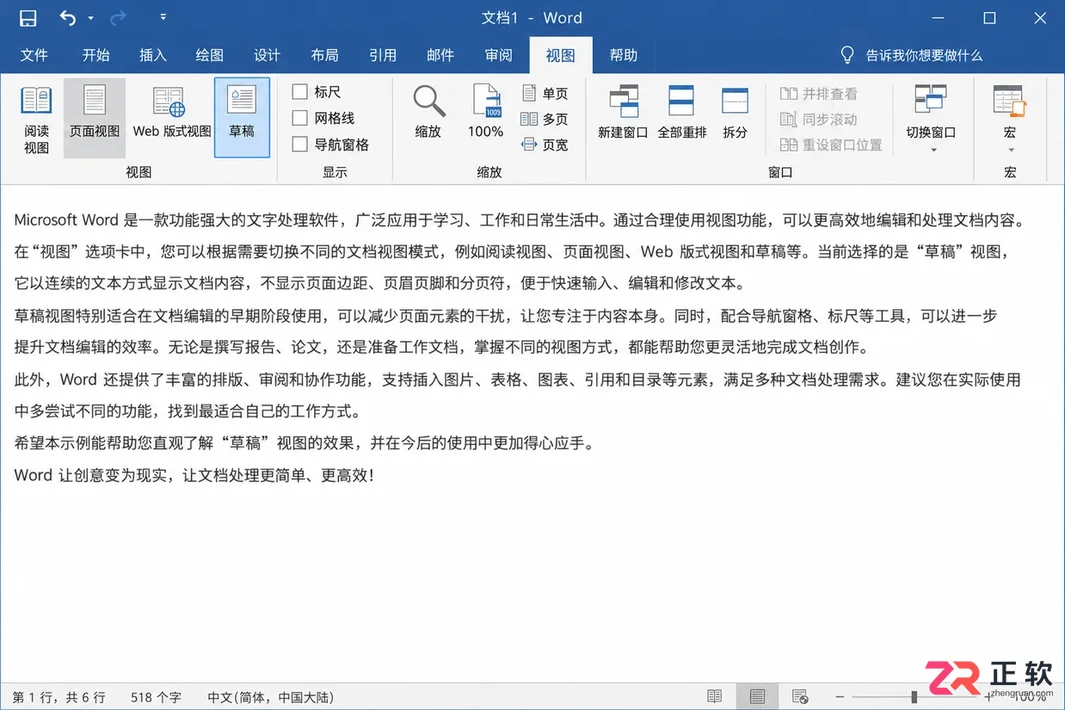
Task: Click the language indicator 中文(简体，中国大陆)
Action: coord(270,697)
